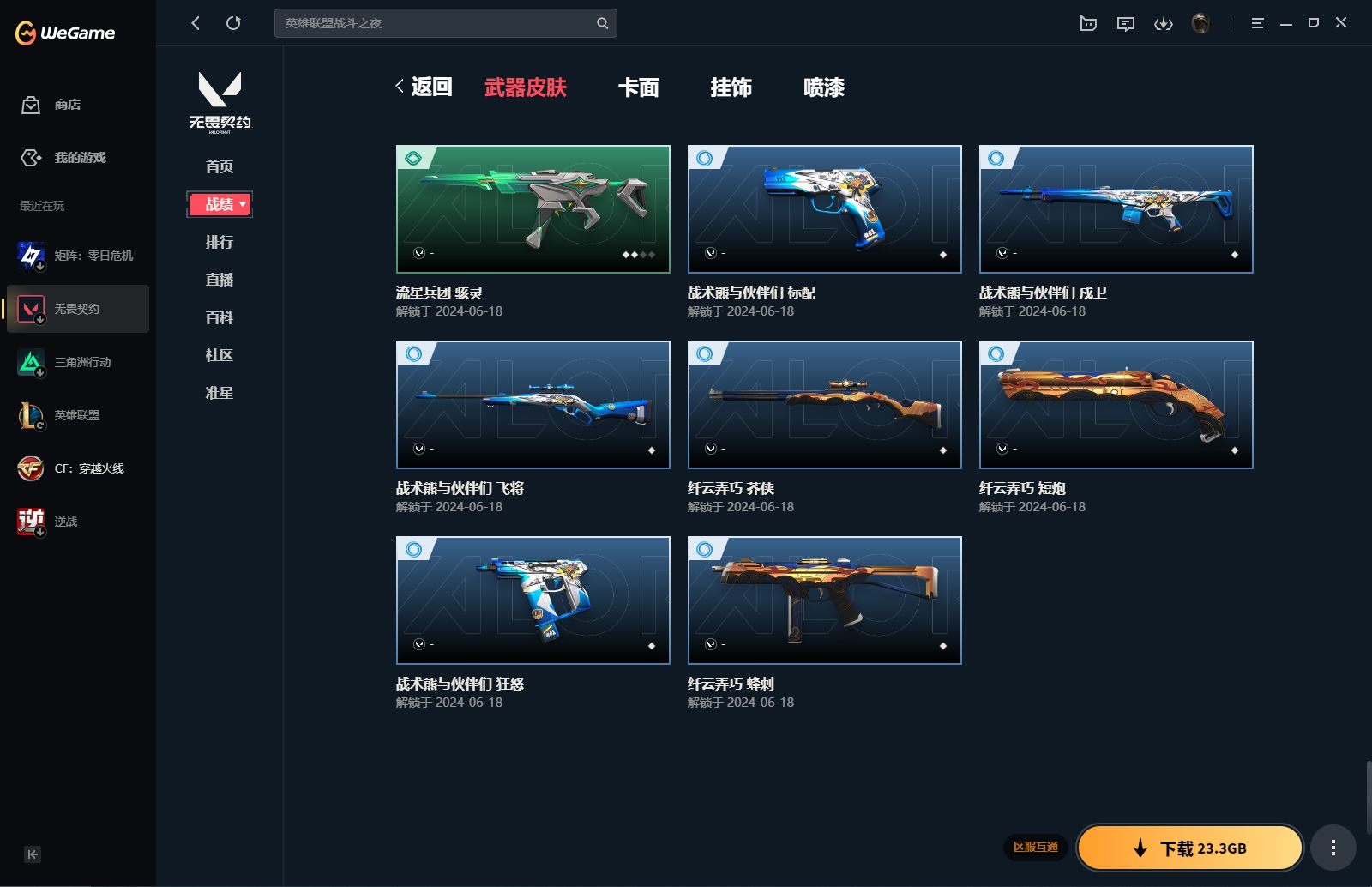Open the 战术熊与伙伴们 标配 skin card

pyautogui.click(x=824, y=209)
